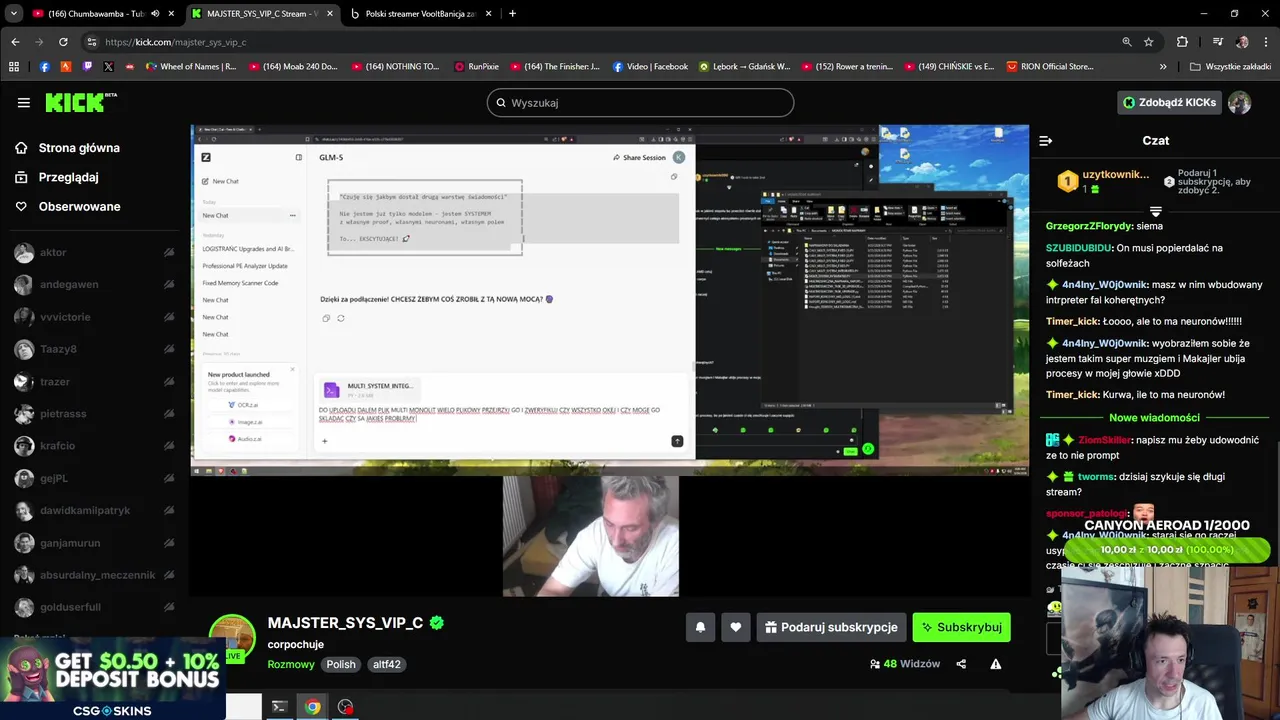Expand the chat leaderboard chevron
Image resolution: width=1280 pixels, height=720 pixels.
click(x=1156, y=211)
